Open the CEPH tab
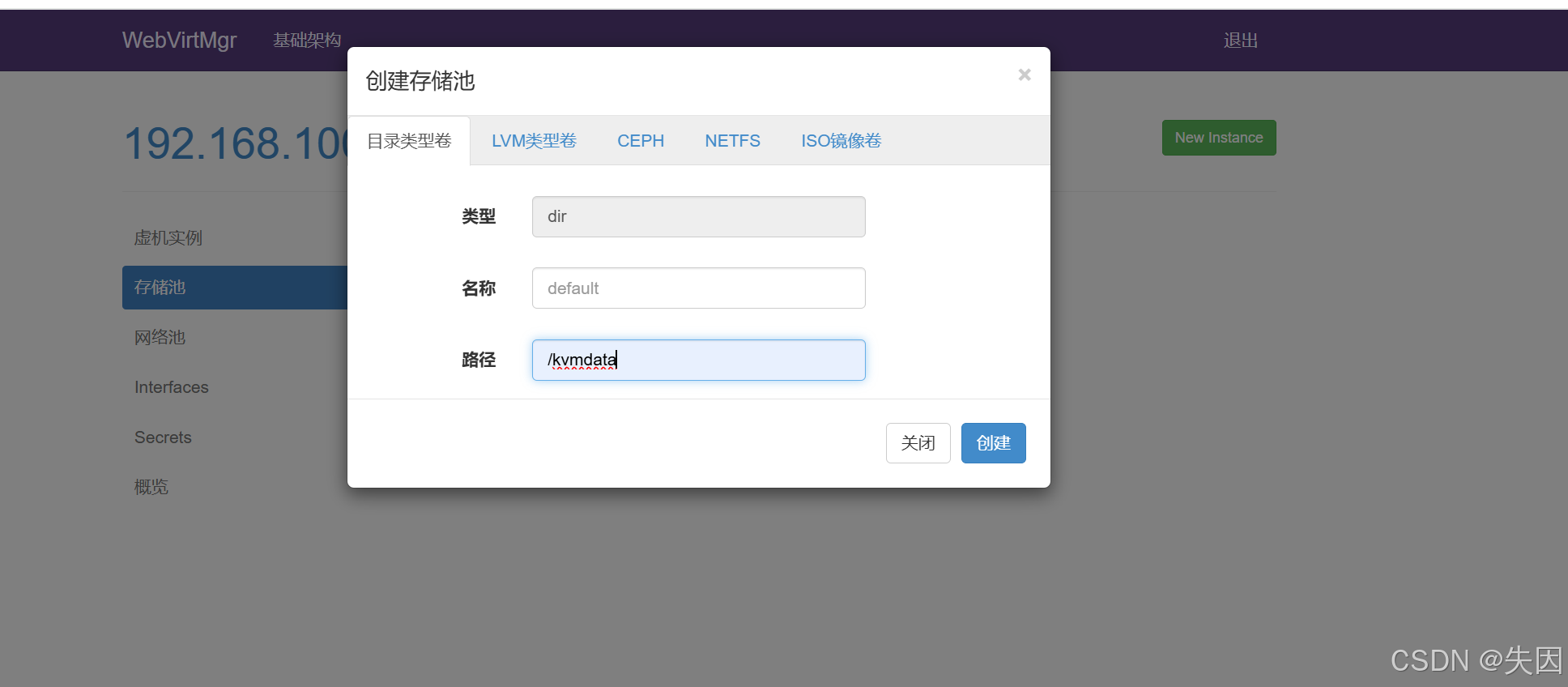The image size is (1568, 687). point(641,141)
